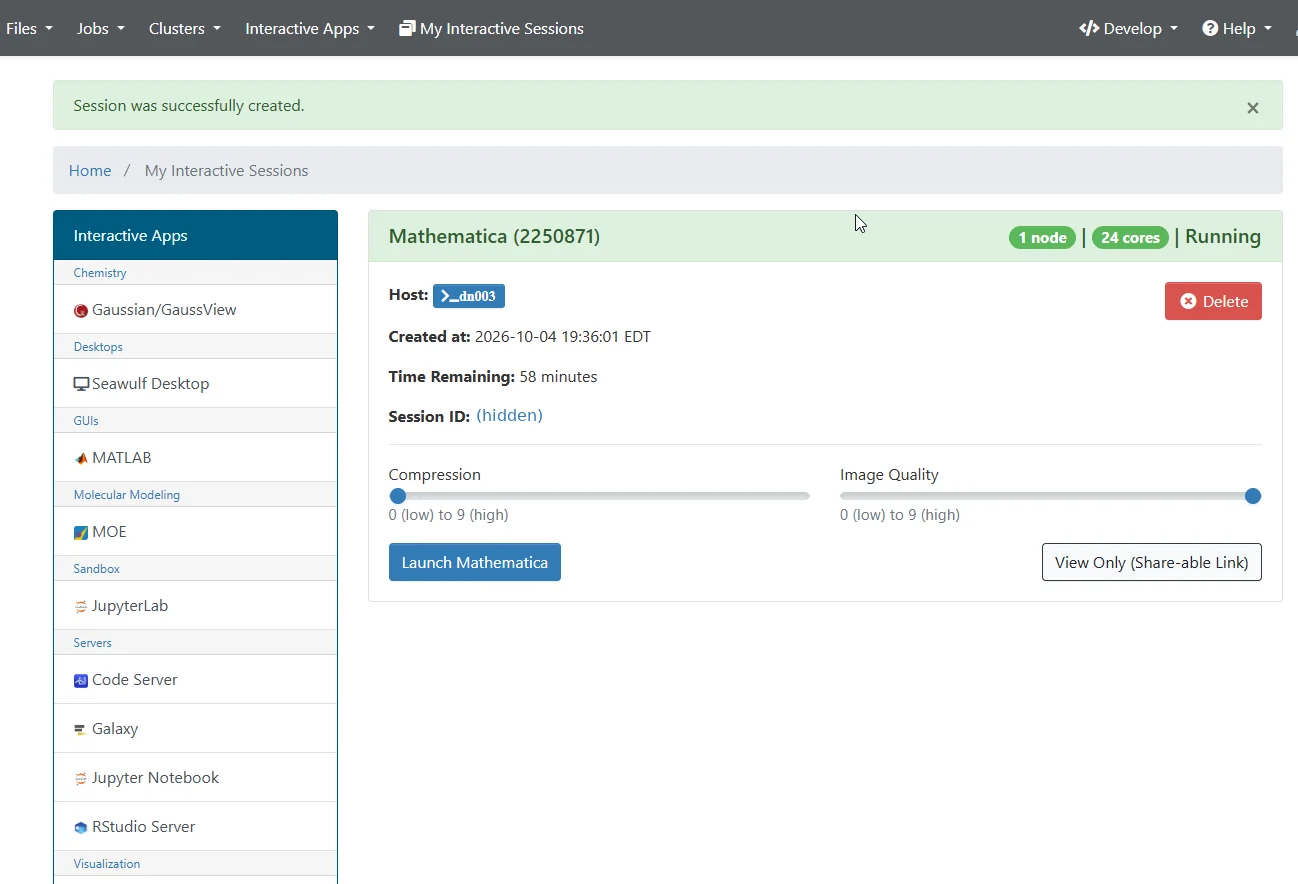Dismiss the session created alert
The width and height of the screenshot is (1298, 884).
(1253, 108)
